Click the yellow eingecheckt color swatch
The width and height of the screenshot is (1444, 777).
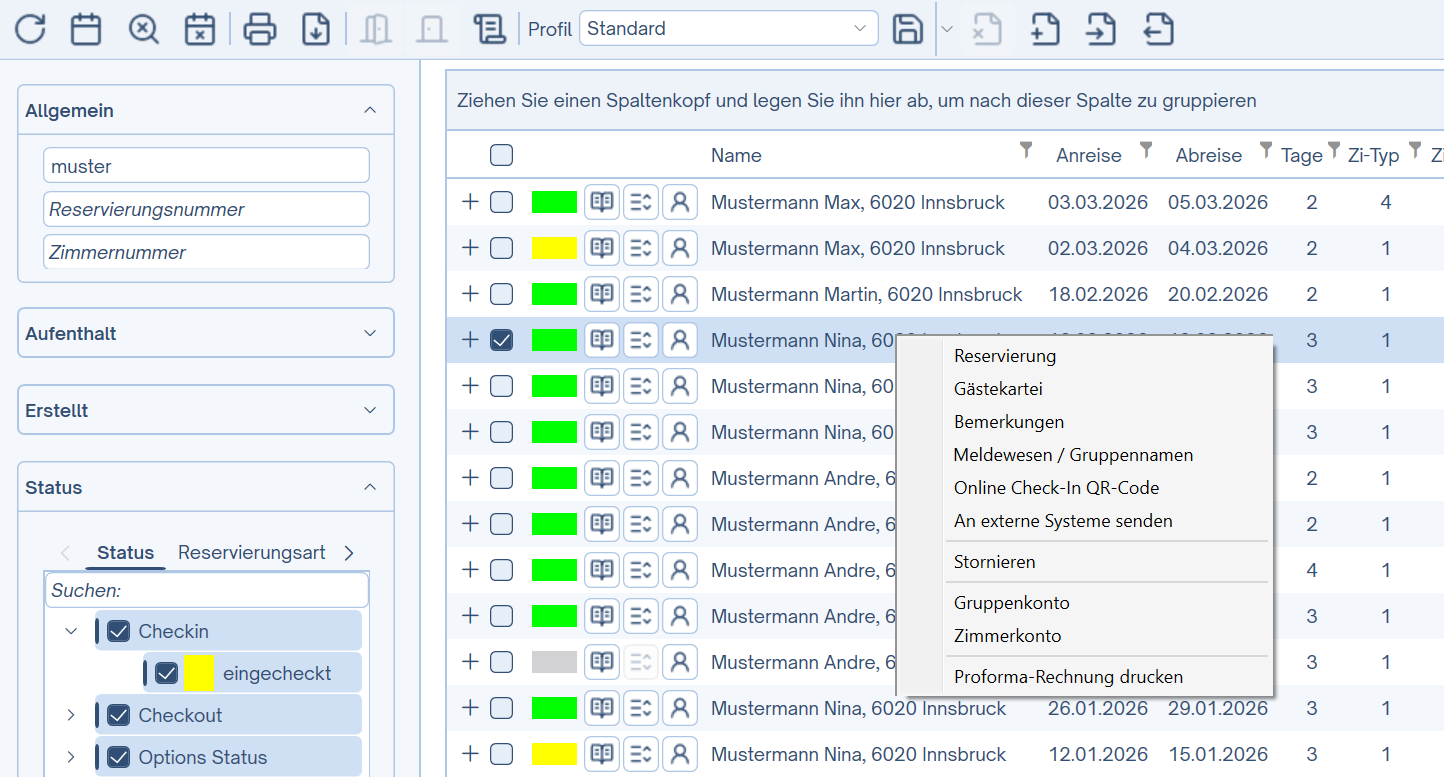[198, 673]
